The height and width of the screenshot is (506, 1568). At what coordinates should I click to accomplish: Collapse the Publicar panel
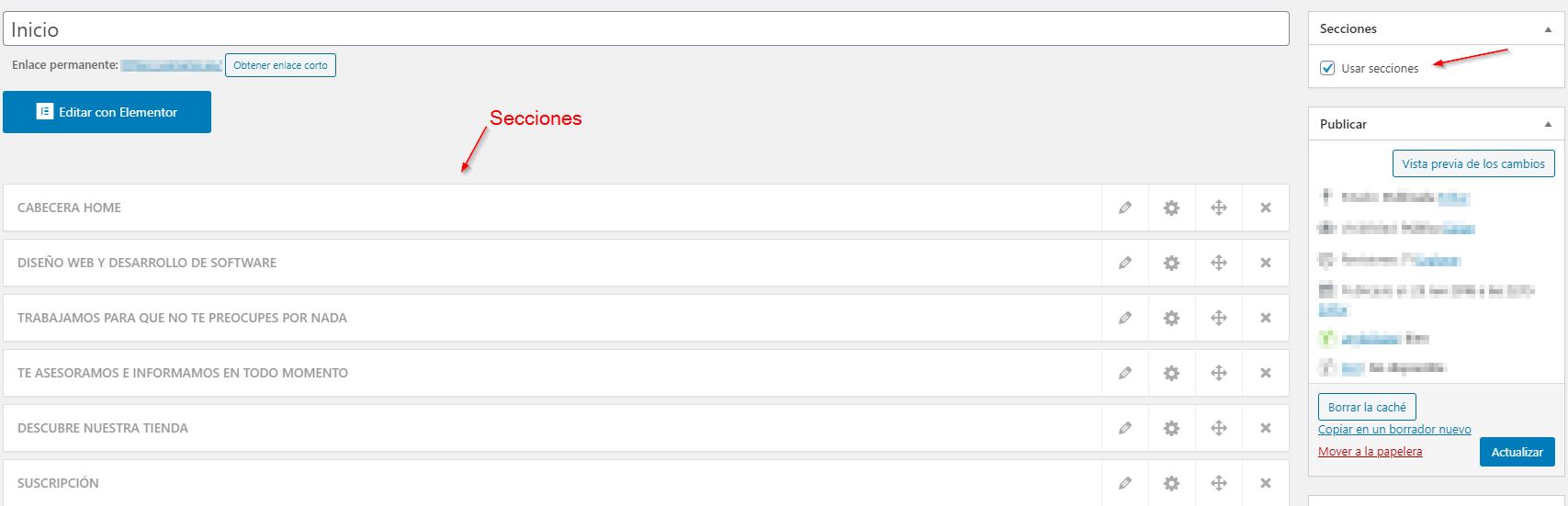[x=1548, y=124]
